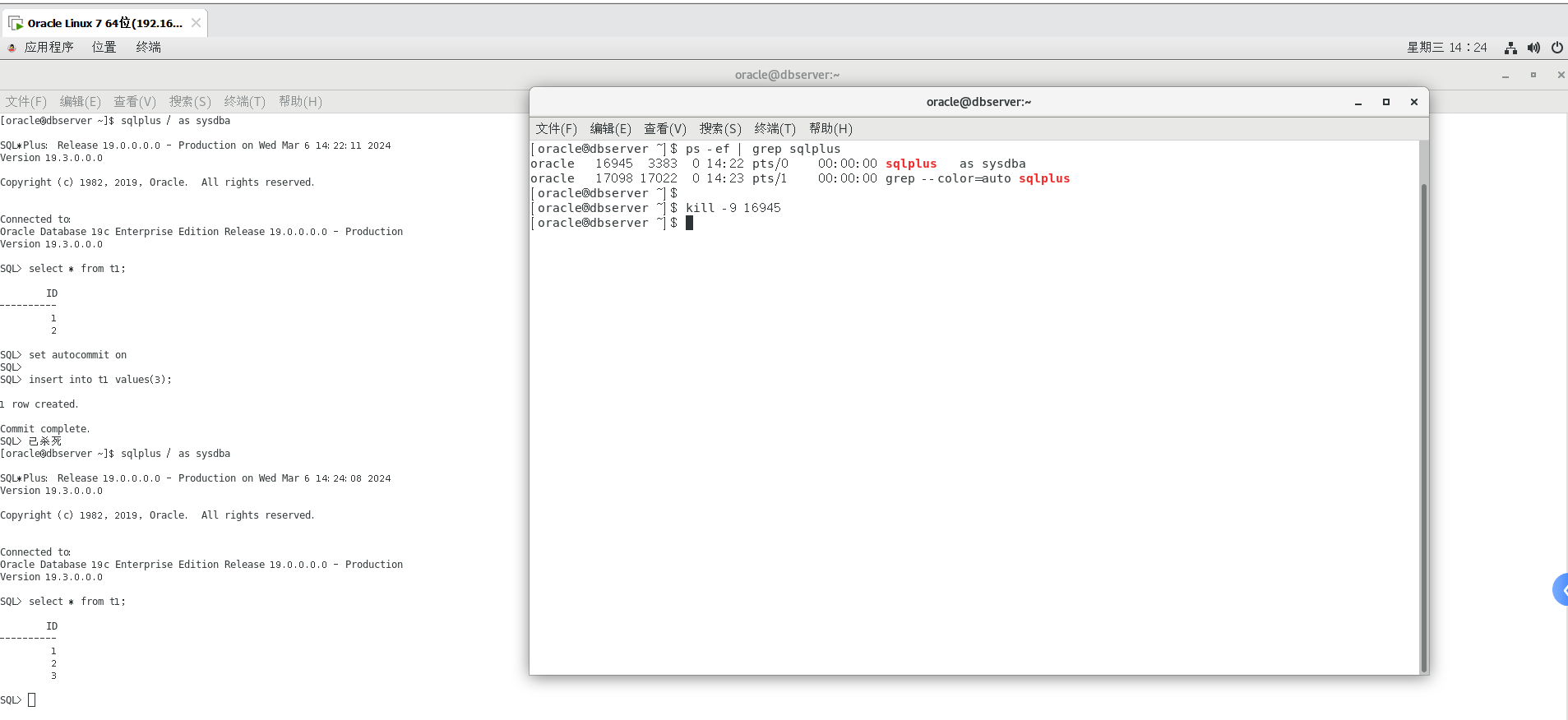Open the network status icon in top panel
Screen dimensions: 1568x720
coord(1510,48)
